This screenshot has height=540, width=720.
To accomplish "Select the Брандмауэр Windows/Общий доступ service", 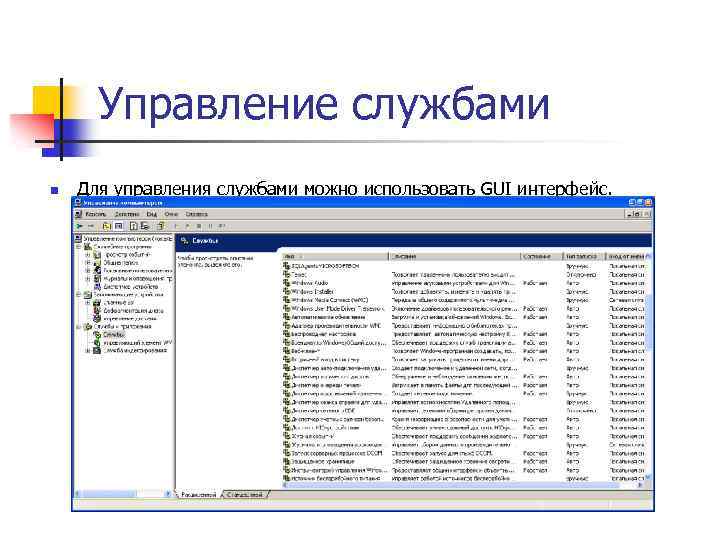I will point(464,343).
